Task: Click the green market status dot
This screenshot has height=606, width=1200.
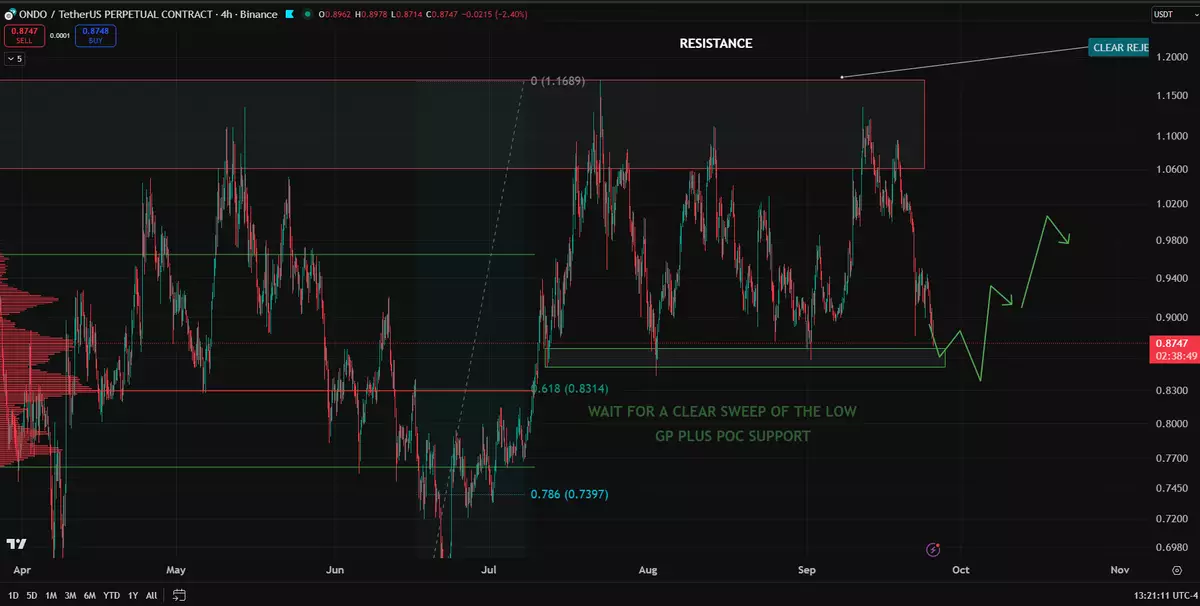Action: [x=308, y=15]
